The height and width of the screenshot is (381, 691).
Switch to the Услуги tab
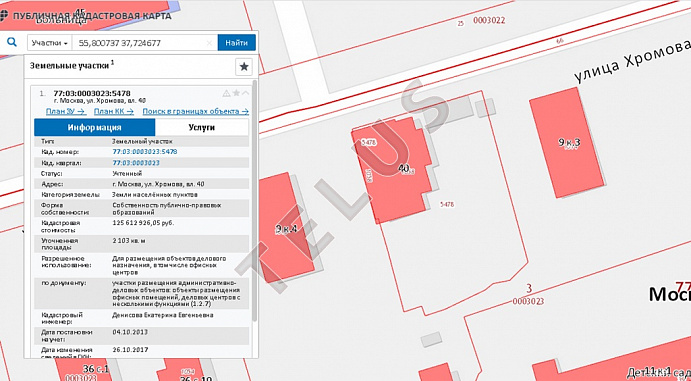point(201,127)
